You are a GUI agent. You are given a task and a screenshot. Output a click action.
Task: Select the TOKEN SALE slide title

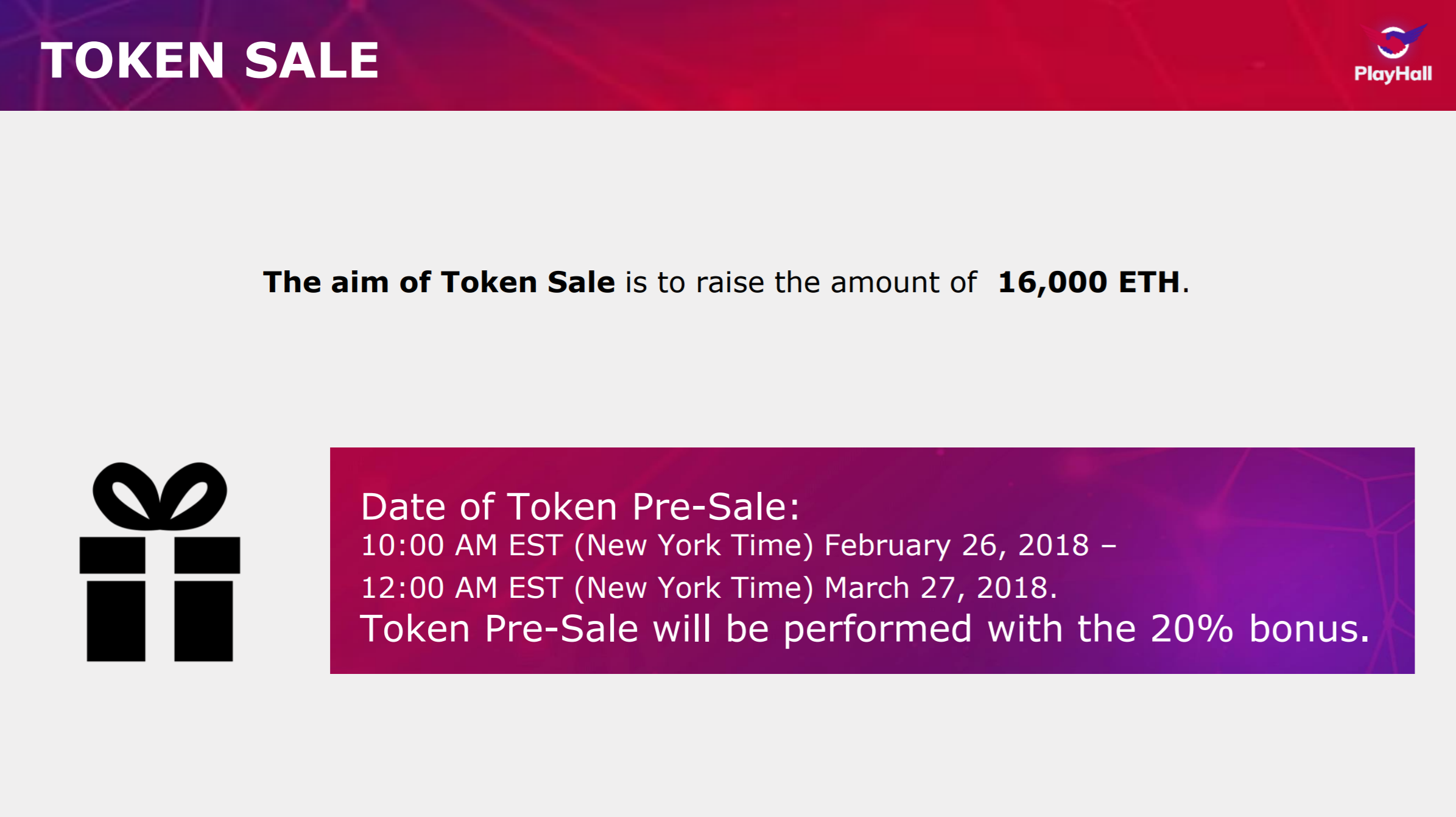pos(210,60)
